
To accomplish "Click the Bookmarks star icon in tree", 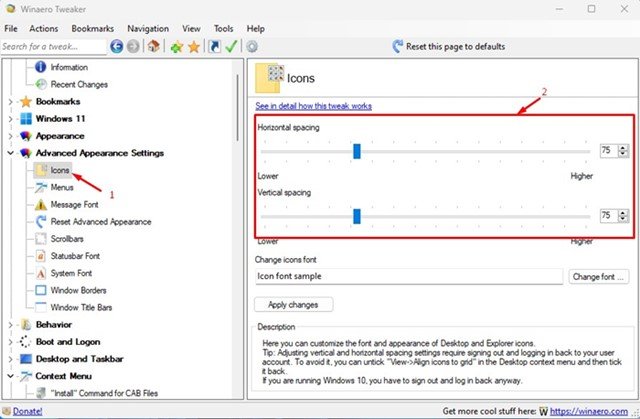I will [26, 102].
